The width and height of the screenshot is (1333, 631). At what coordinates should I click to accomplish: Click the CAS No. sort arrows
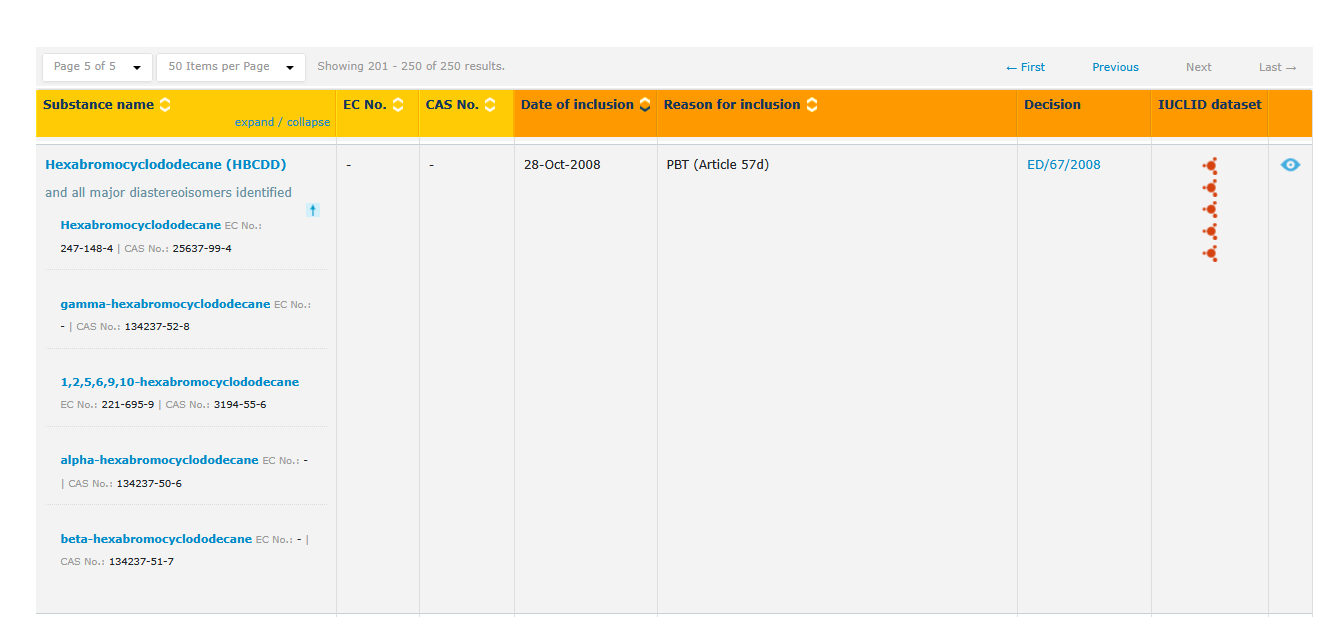pos(490,105)
